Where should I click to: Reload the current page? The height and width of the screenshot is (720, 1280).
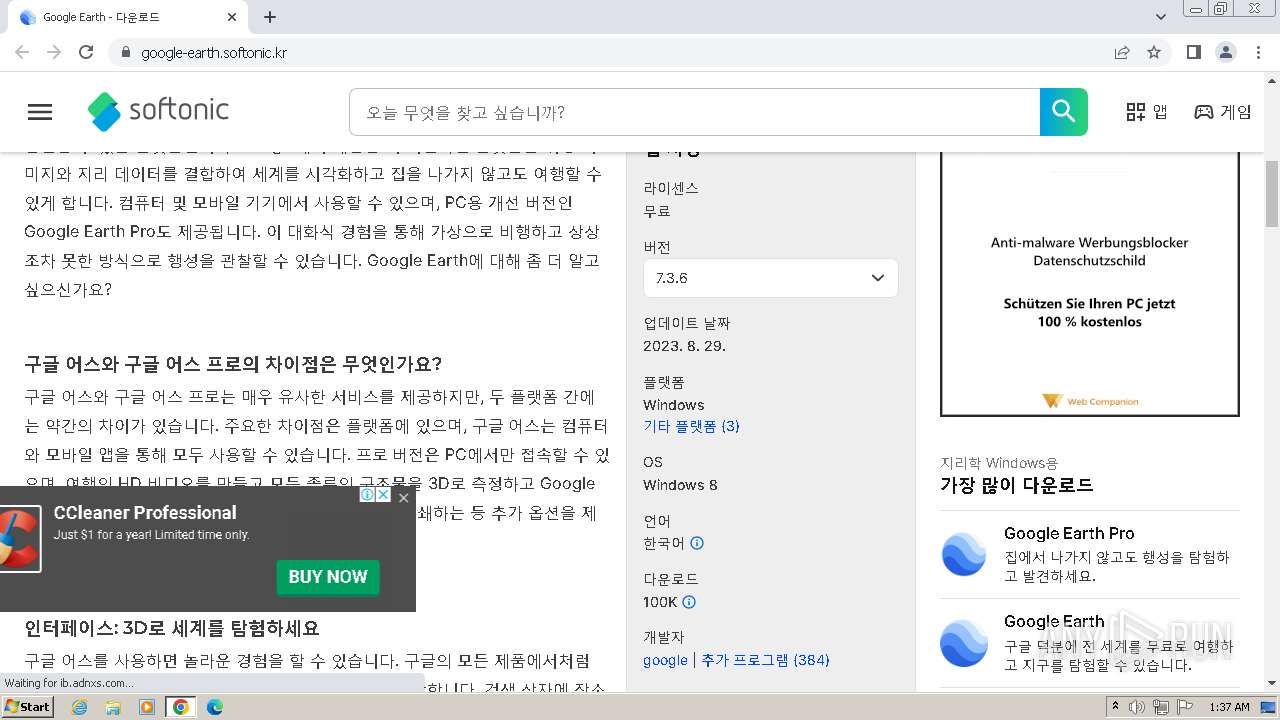(x=86, y=52)
